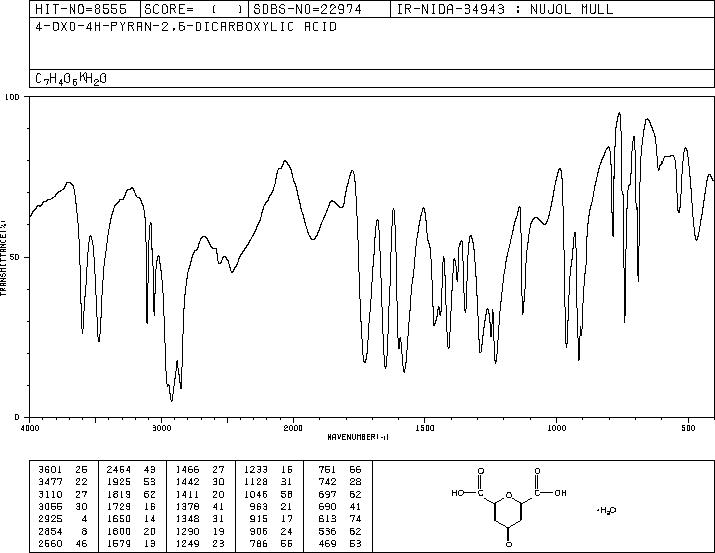Click the TRANSMITTANCE y-axis title
The height and width of the screenshot is (553, 715).
[3, 258]
